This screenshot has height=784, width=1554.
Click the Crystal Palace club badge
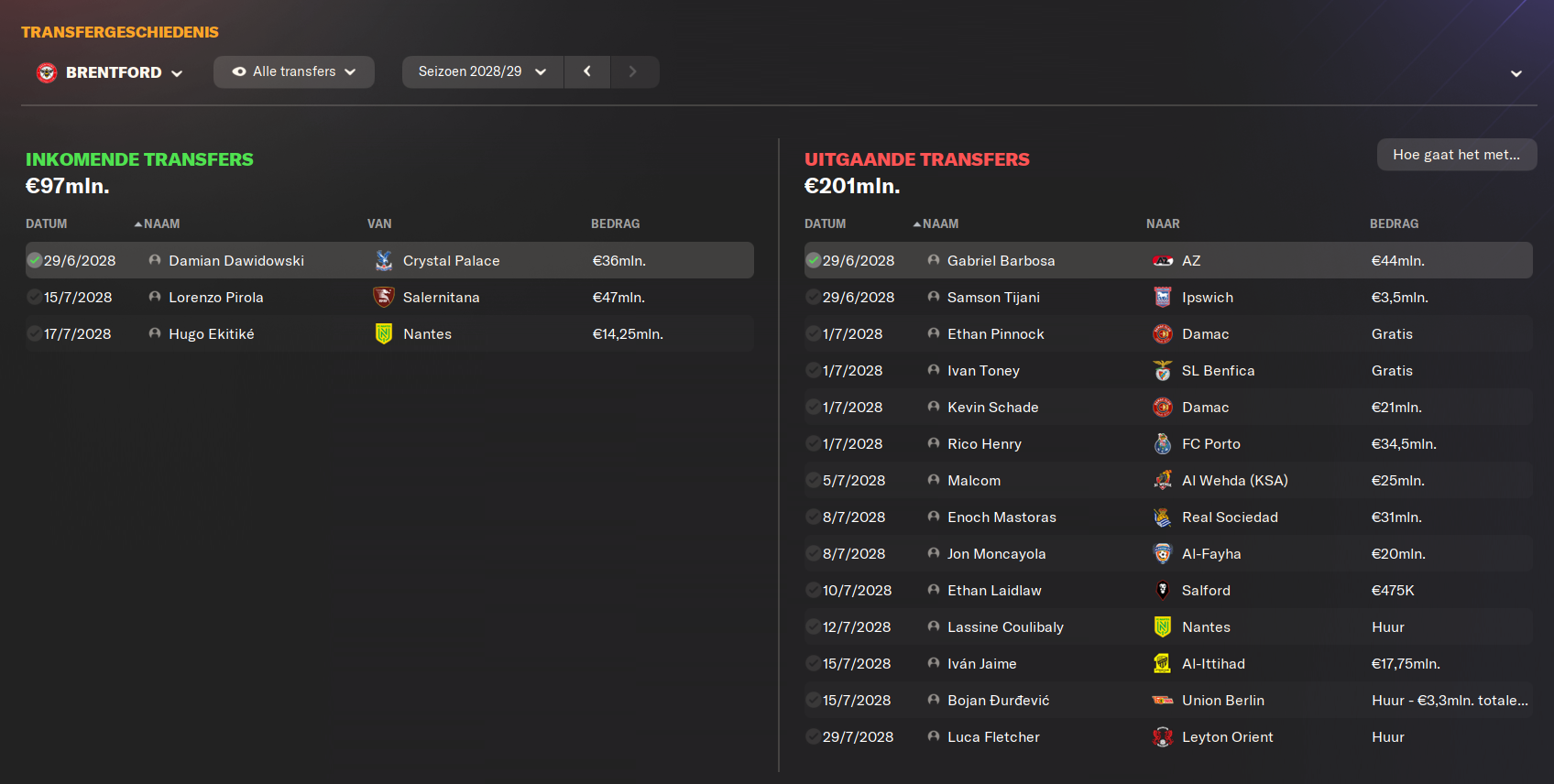pyautogui.click(x=384, y=261)
